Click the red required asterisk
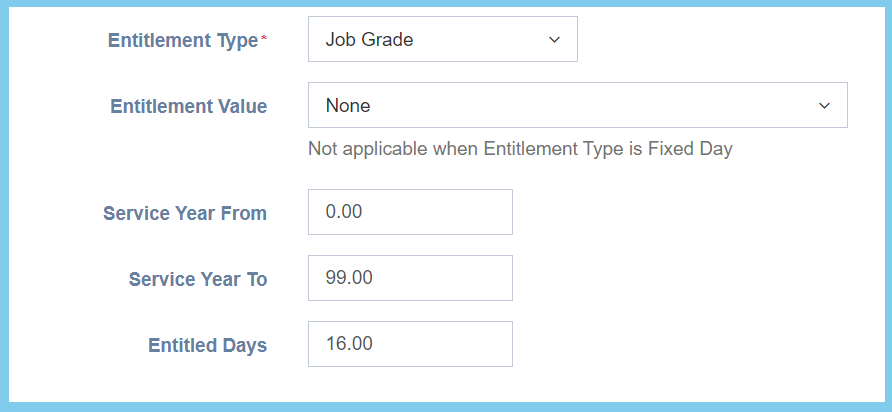The height and width of the screenshot is (412, 892). (x=264, y=39)
